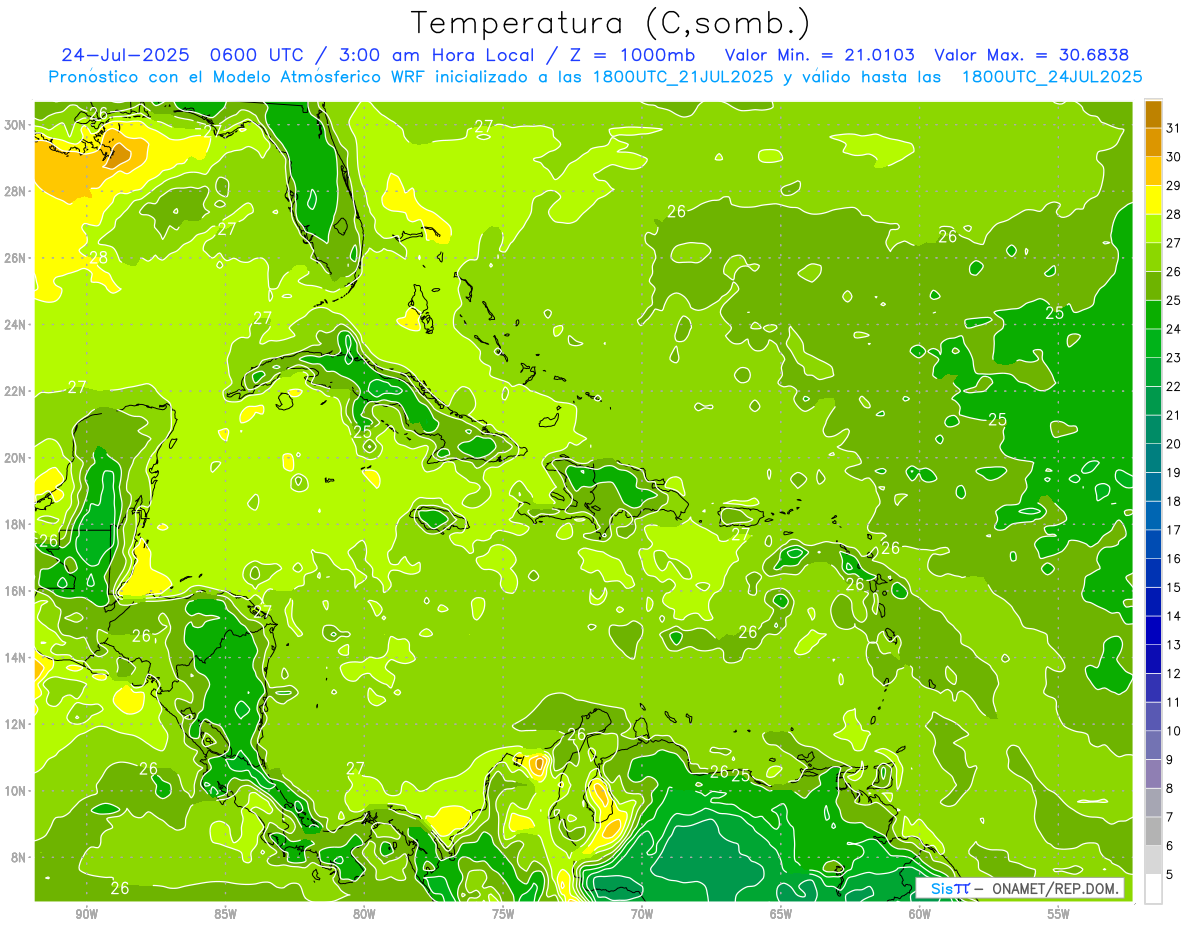Click the '30N' latitude axis label
The image size is (1200, 927).
click(17, 125)
